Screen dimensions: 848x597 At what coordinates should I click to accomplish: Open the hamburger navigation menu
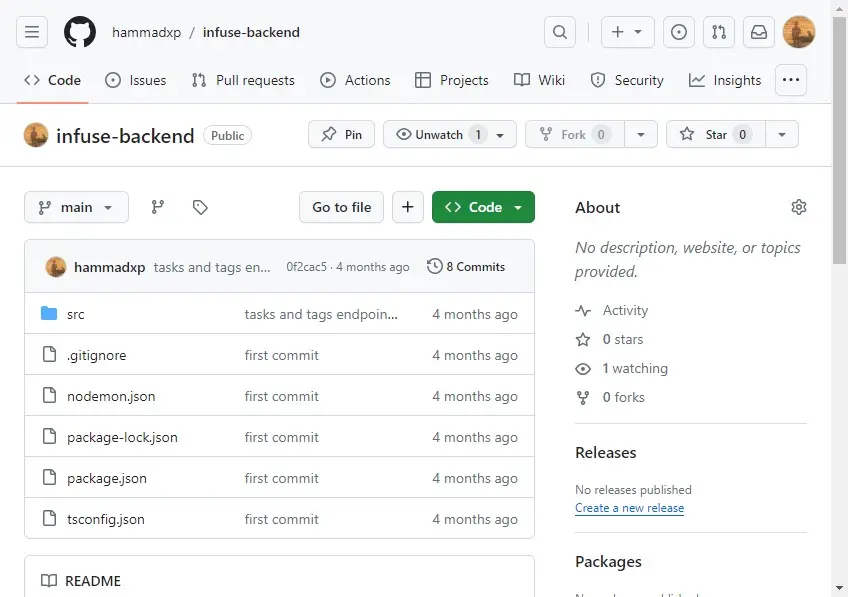pyautogui.click(x=32, y=32)
